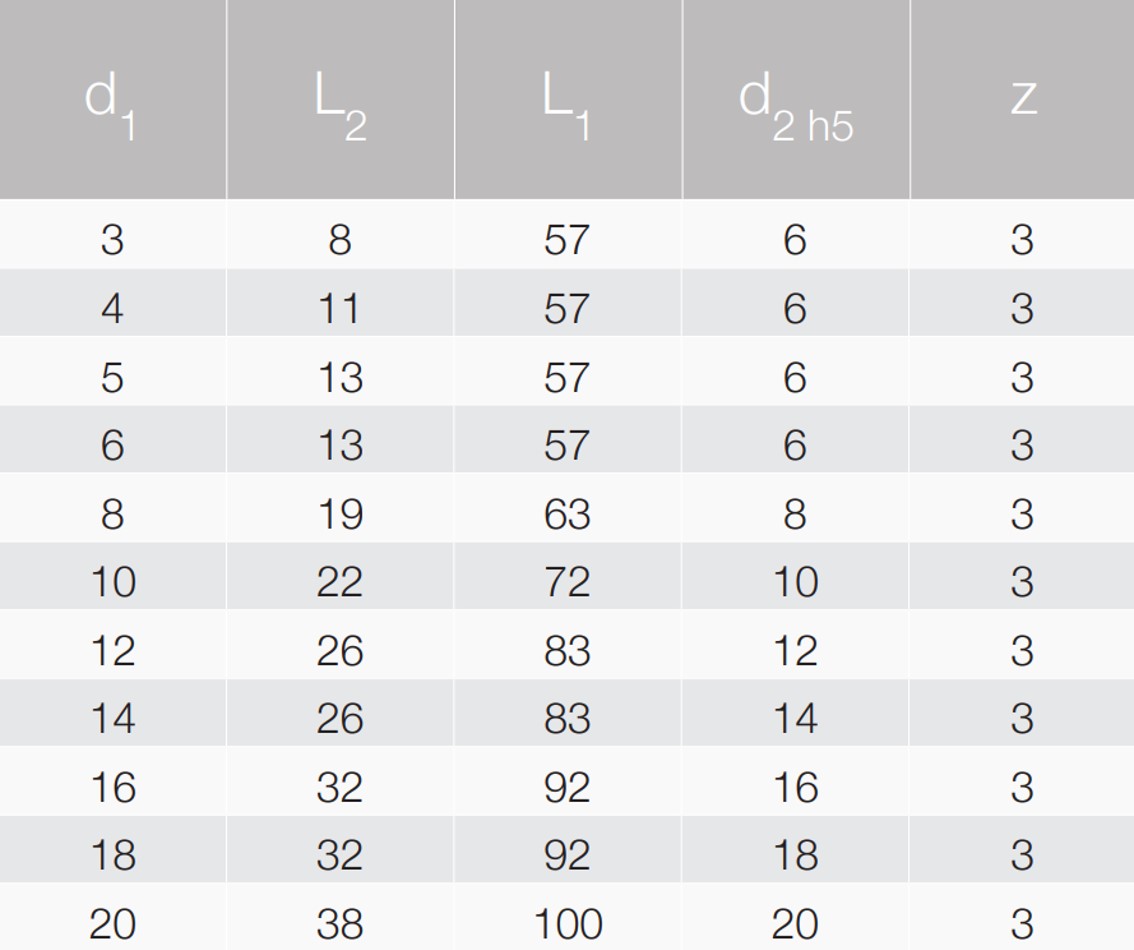This screenshot has height=950, width=1134.
Task: Click d1 value 5 in the first column
Action: 112,377
